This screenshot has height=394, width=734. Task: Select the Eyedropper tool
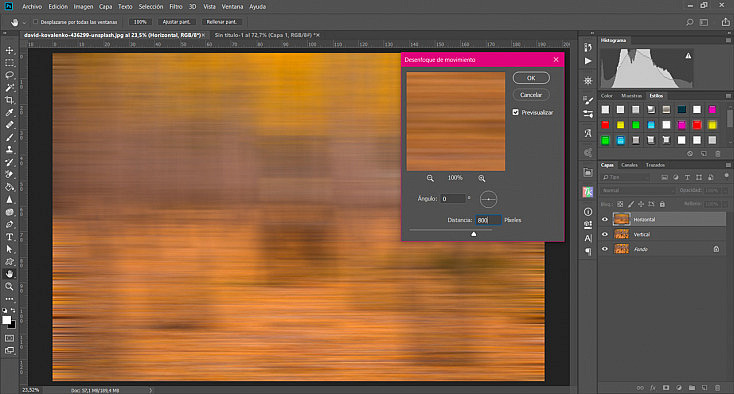click(9, 112)
